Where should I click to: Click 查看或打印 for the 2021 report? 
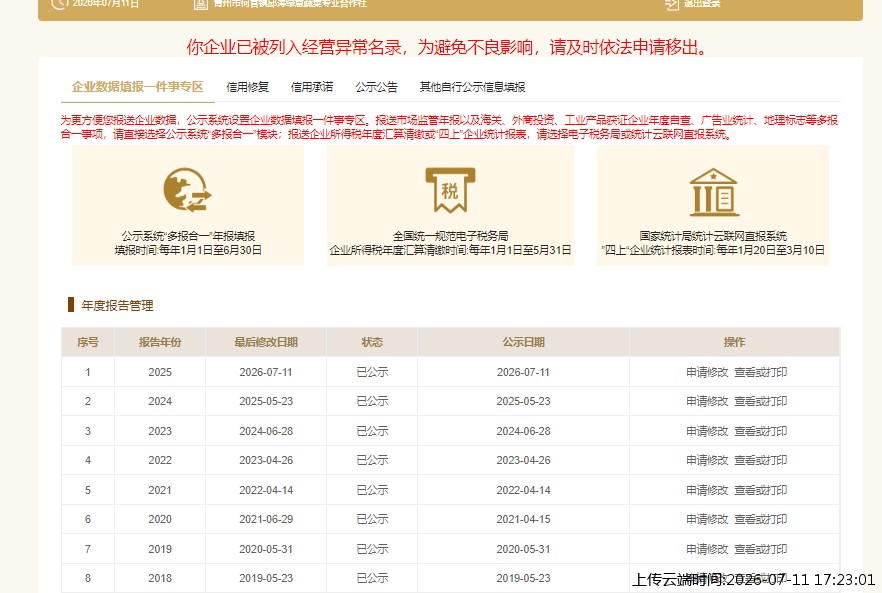(761, 490)
